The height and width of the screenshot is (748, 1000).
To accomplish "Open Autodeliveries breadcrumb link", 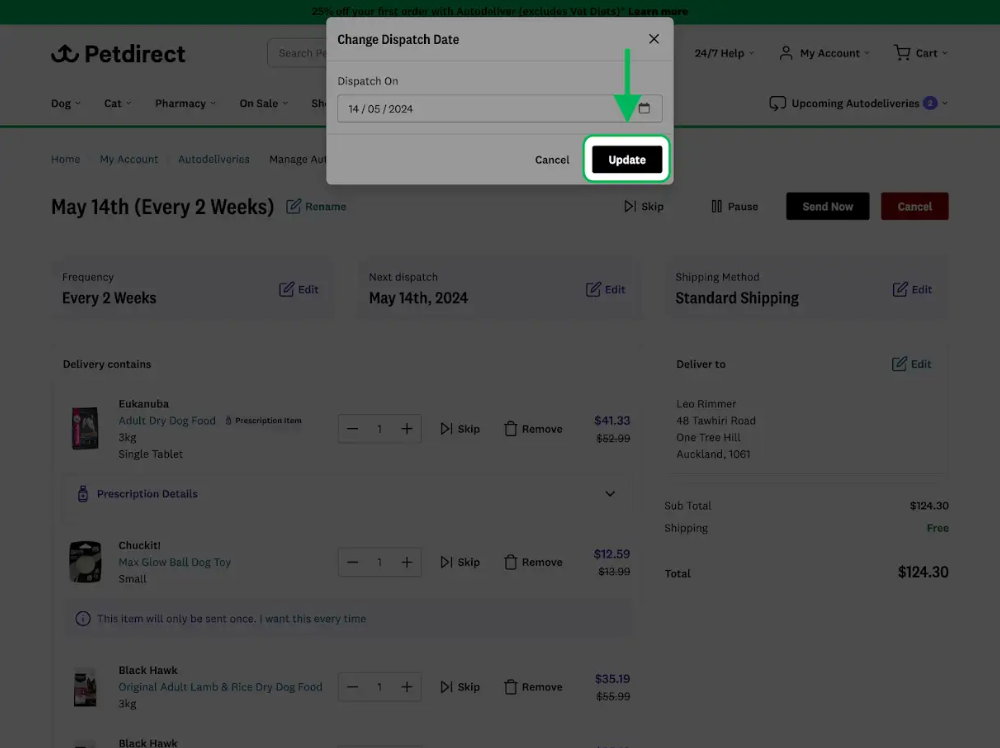I will coord(214,159).
